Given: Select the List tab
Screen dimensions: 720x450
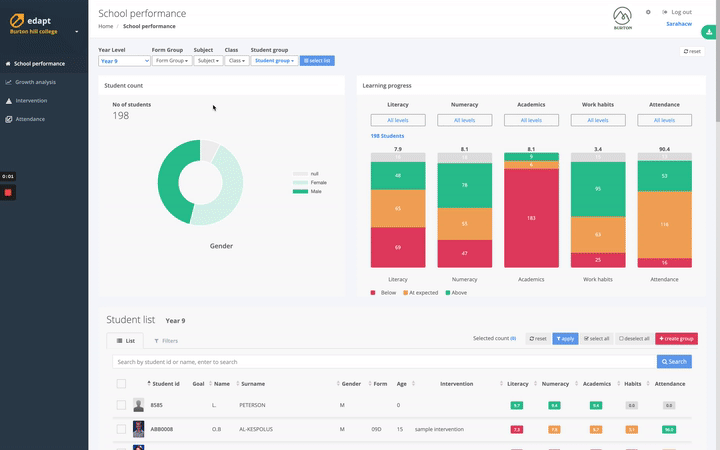Looking at the screenshot, I should click(126, 341).
